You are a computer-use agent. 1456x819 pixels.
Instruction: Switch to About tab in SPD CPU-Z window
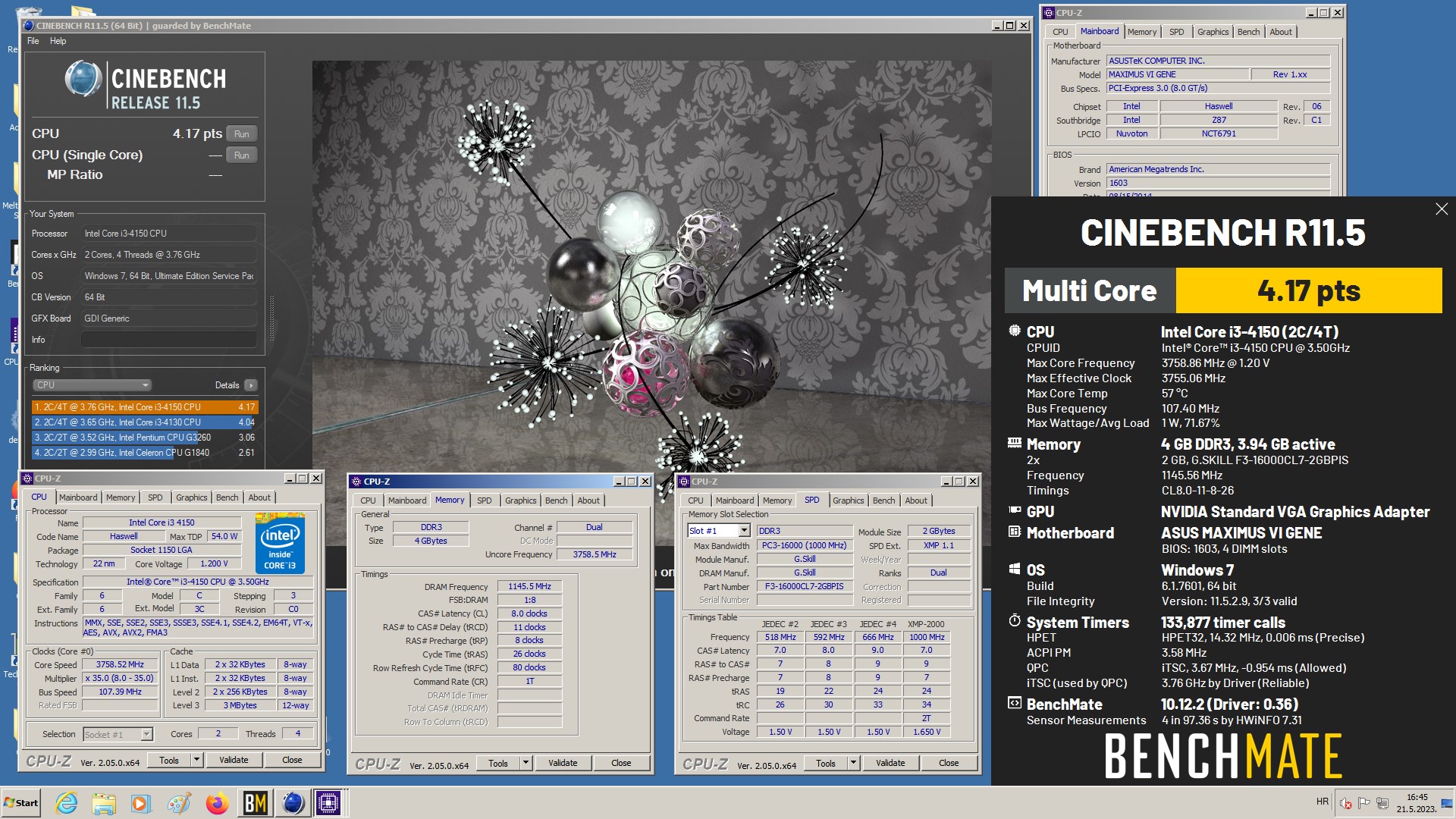(915, 500)
